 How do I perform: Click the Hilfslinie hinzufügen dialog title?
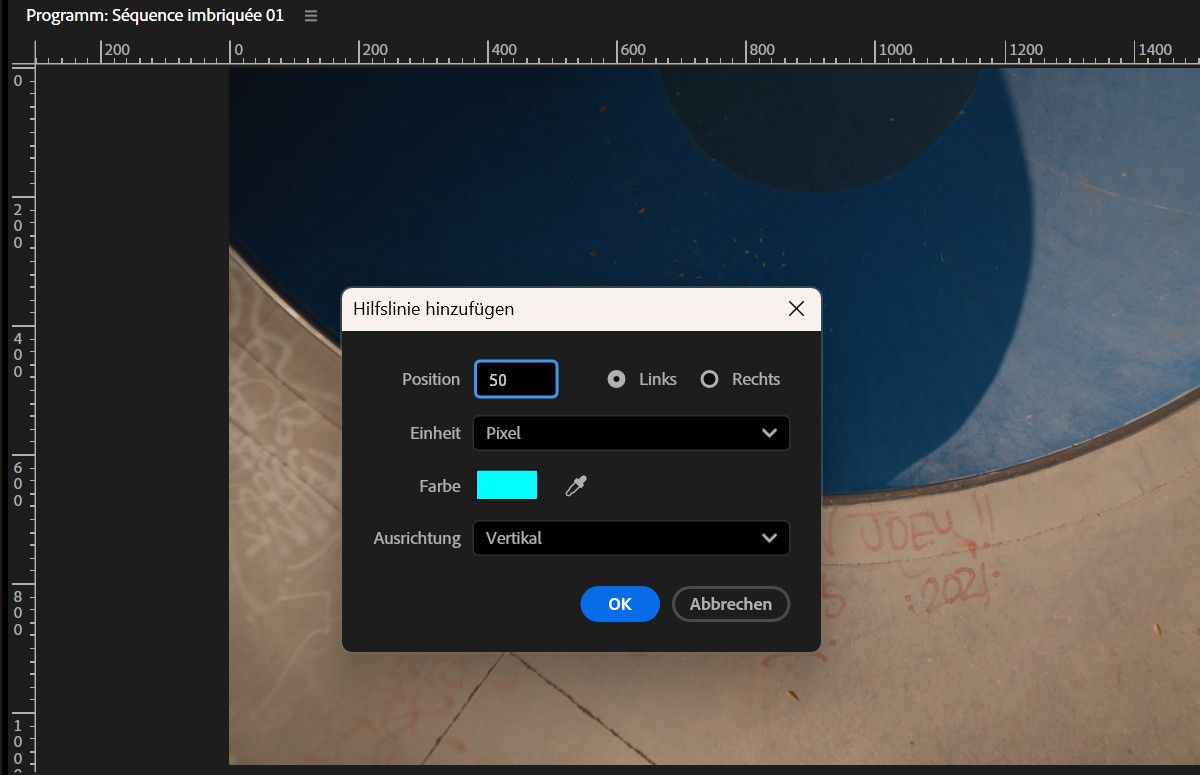[x=434, y=309]
